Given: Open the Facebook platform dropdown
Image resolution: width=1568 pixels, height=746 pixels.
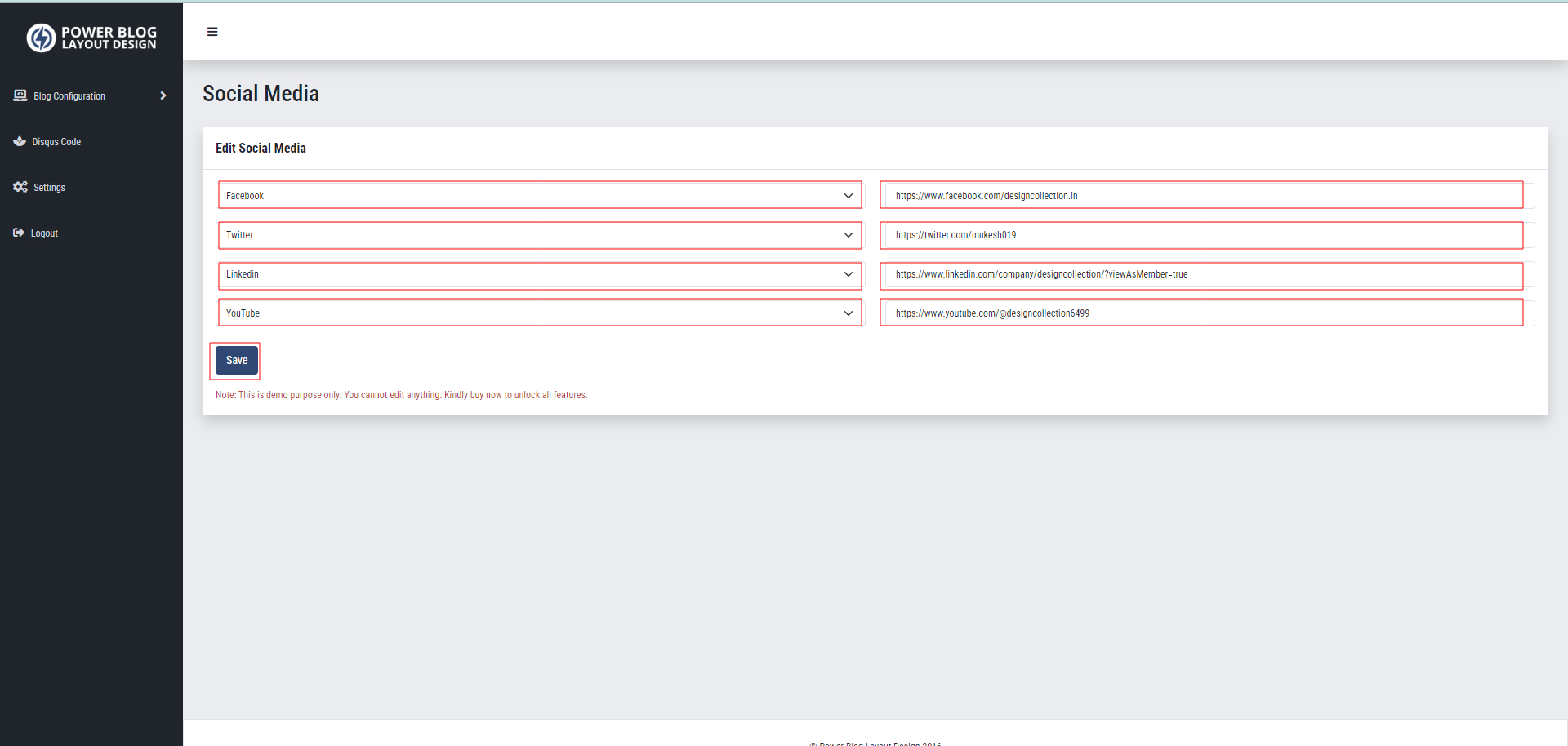Looking at the screenshot, I should pyautogui.click(x=539, y=196).
